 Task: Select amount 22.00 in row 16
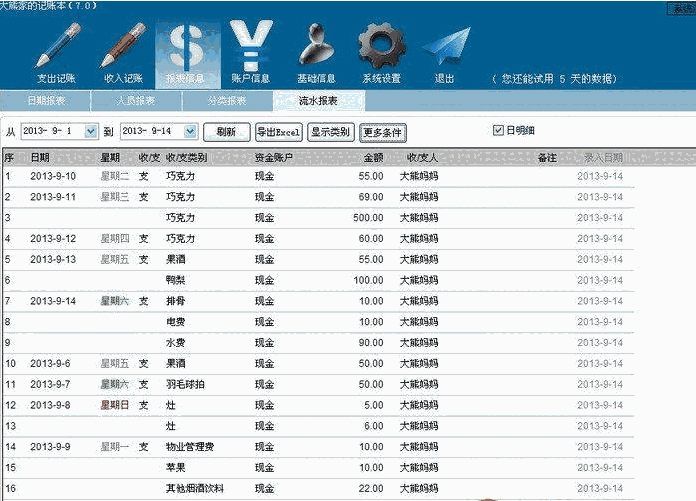pos(371,489)
